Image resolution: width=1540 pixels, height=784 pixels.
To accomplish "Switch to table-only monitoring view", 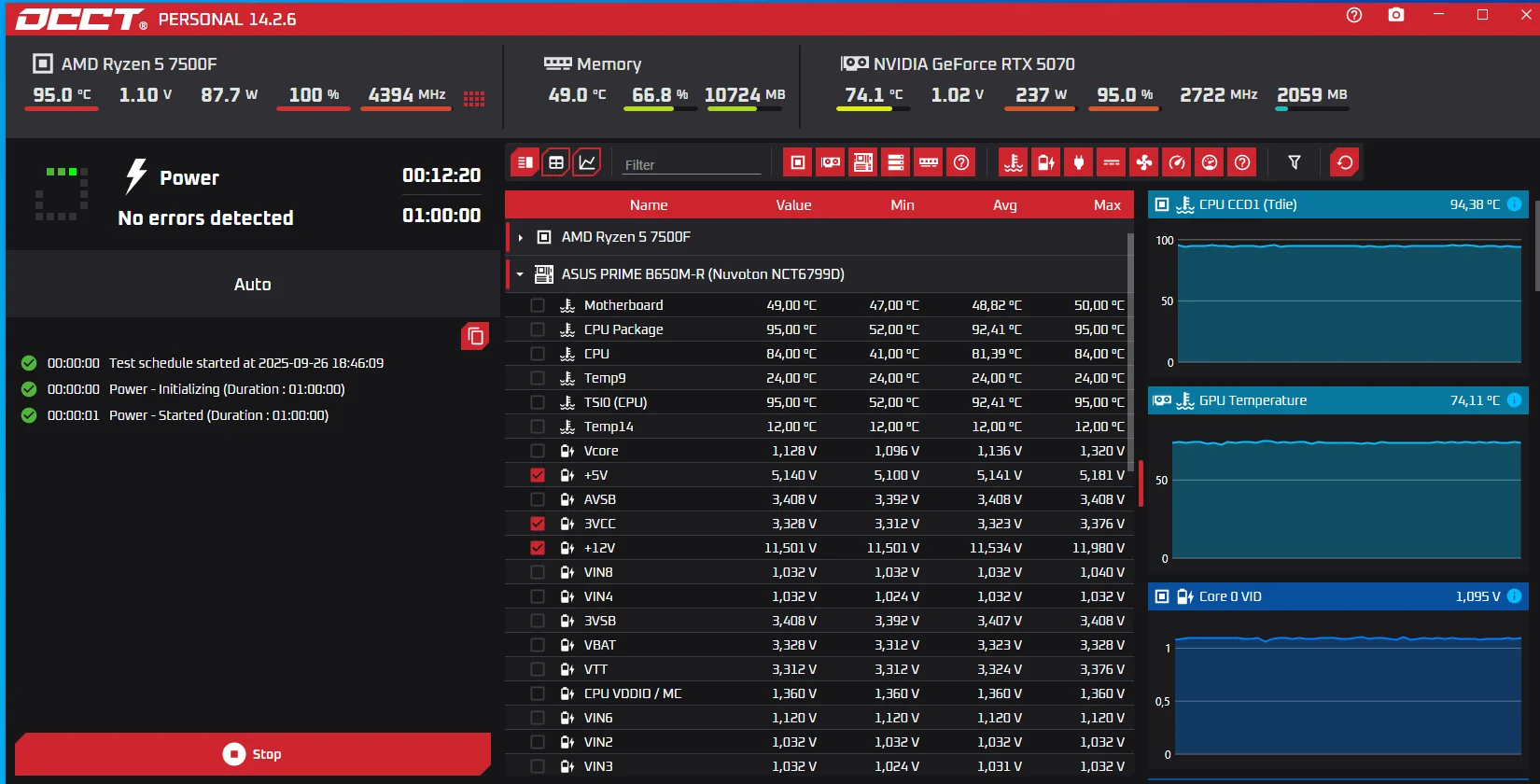I will tap(556, 162).
